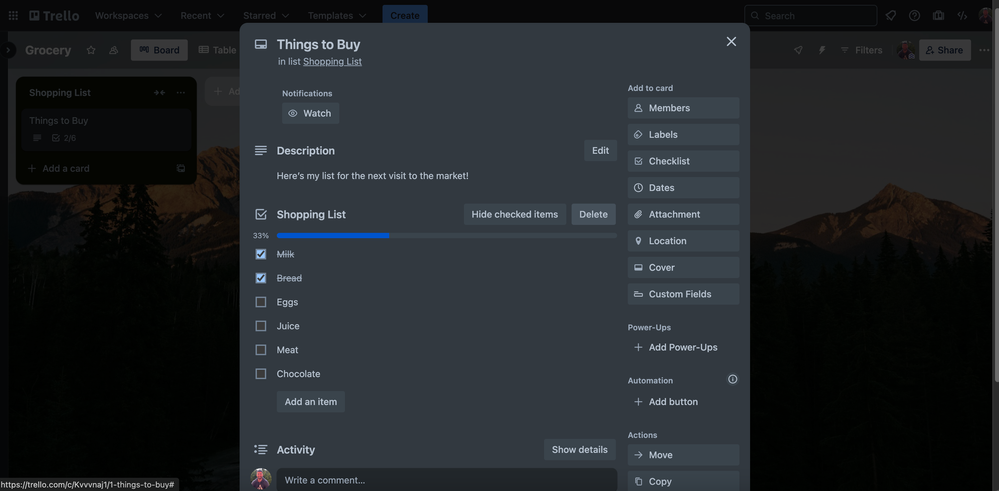Screen dimensions: 999x491
Task: Open Members in Add to card
Action: tap(683, 108)
